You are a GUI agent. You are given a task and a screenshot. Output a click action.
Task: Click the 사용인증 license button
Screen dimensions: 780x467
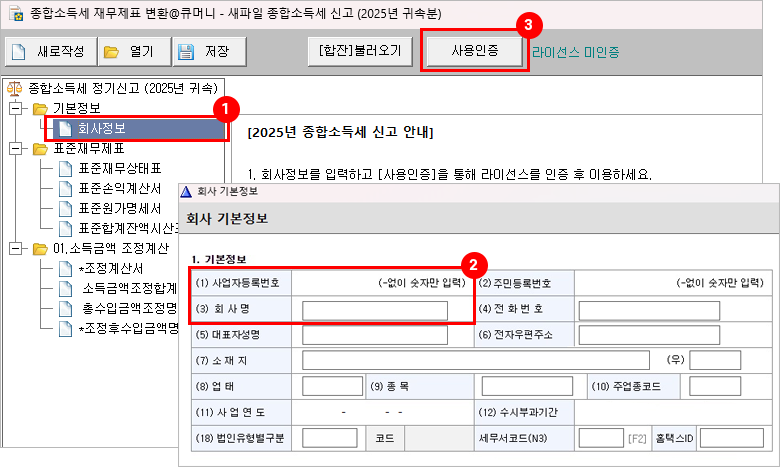[x=475, y=51]
